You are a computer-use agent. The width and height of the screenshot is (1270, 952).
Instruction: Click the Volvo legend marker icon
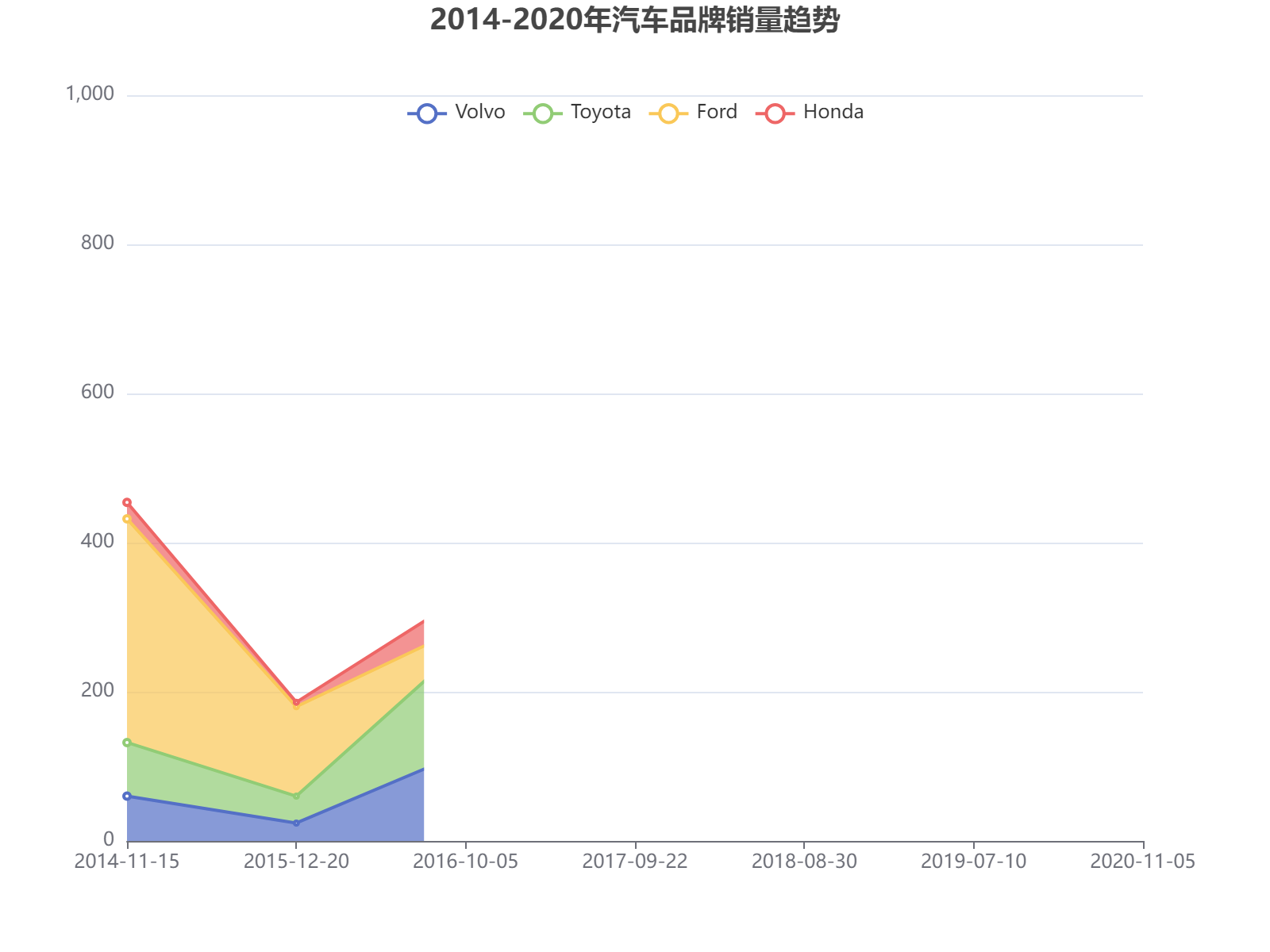tap(426, 112)
